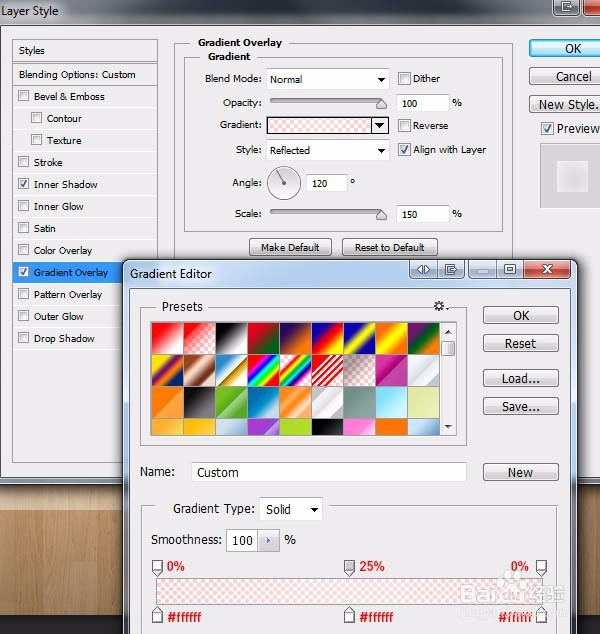Click Reset in the Gradient Editor
The width and height of the screenshot is (600, 634).
tap(521, 343)
